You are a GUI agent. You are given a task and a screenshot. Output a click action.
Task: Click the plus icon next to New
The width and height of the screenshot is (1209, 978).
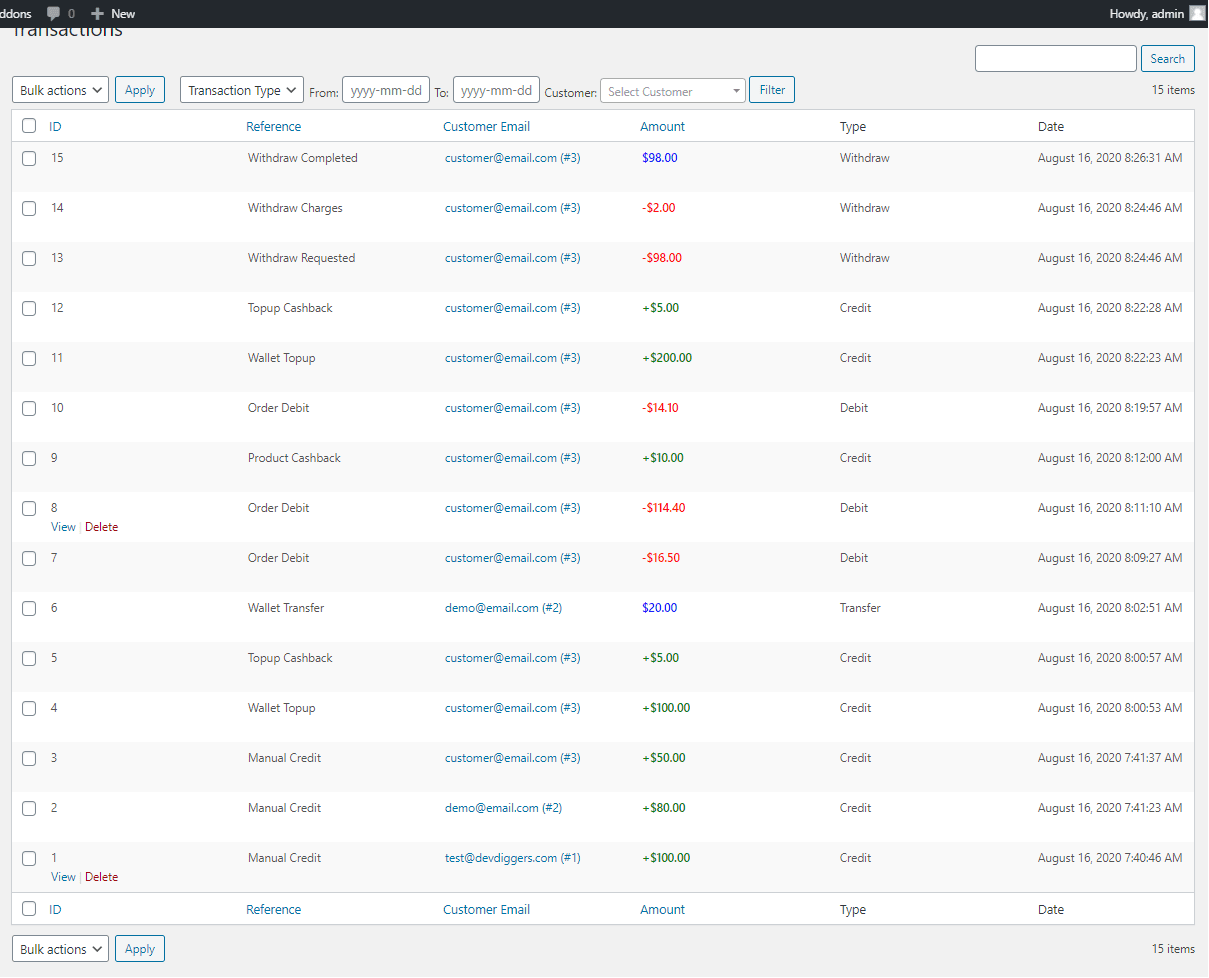(95, 13)
